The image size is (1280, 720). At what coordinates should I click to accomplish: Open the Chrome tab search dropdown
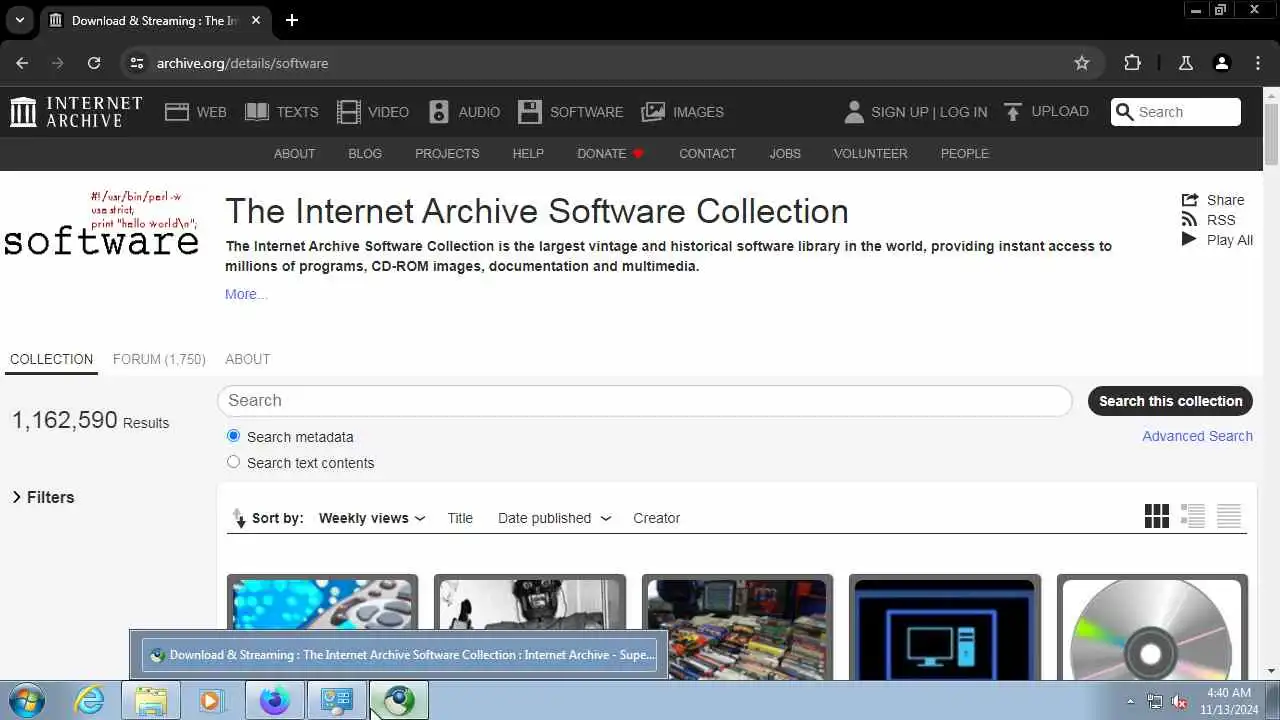tap(19, 20)
